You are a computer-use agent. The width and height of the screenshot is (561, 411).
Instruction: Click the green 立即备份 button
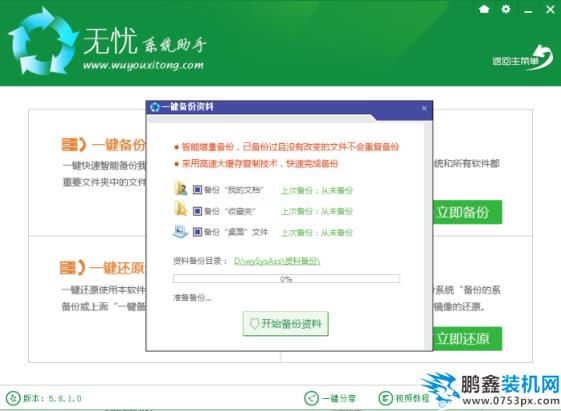[467, 212]
